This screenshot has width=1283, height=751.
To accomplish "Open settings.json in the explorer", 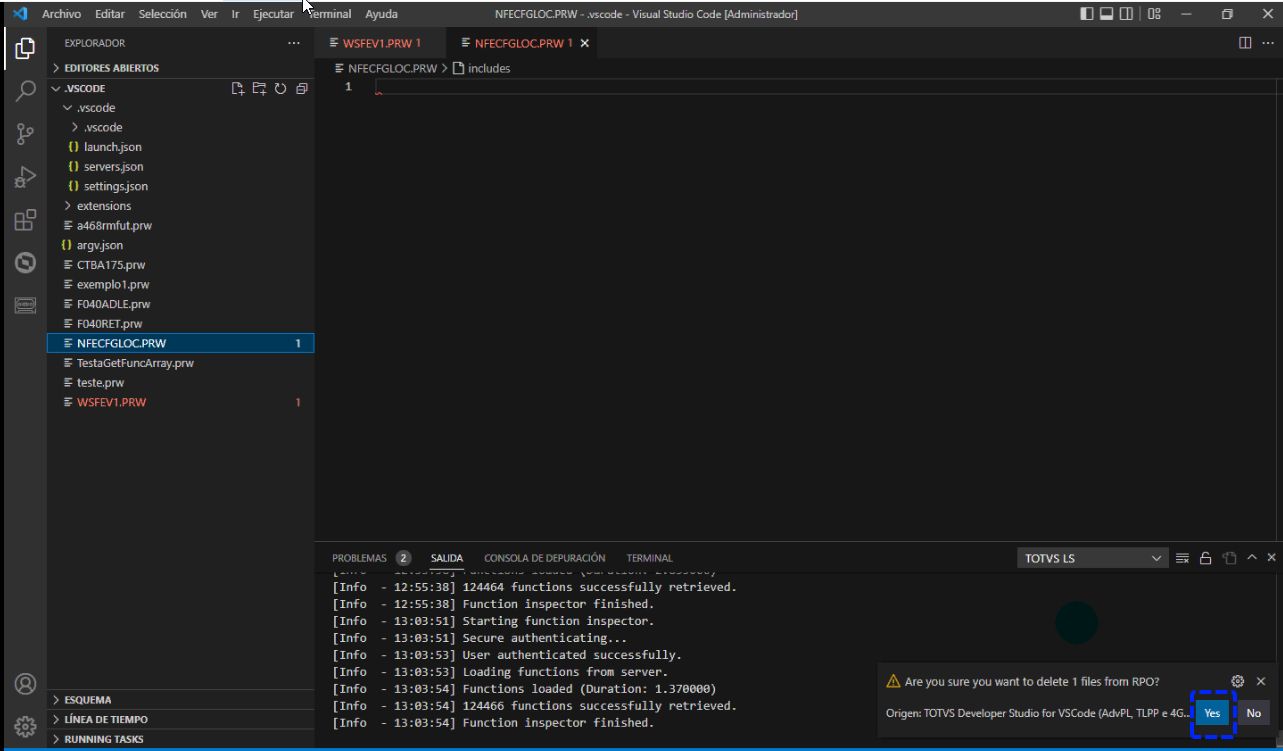I will point(181,186).
